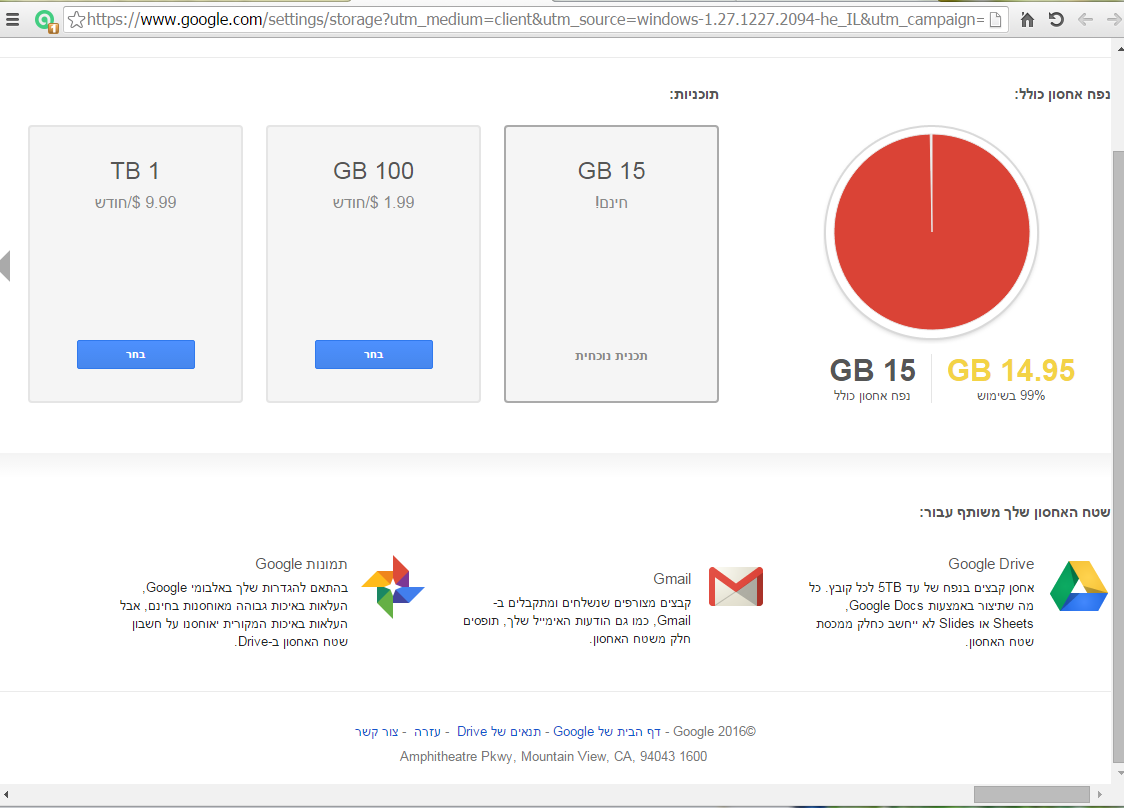Image resolution: width=1124 pixels, height=808 pixels.
Task: Open the browser hamburger menu
Action: [12, 19]
